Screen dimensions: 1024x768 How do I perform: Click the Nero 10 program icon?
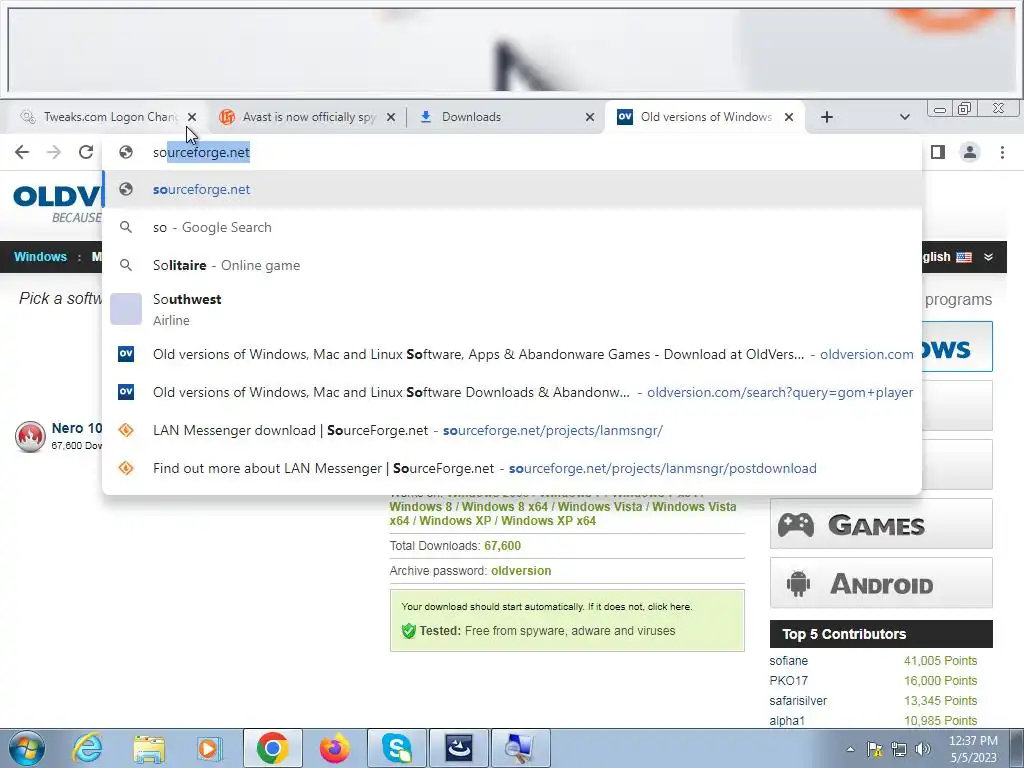tap(30, 436)
